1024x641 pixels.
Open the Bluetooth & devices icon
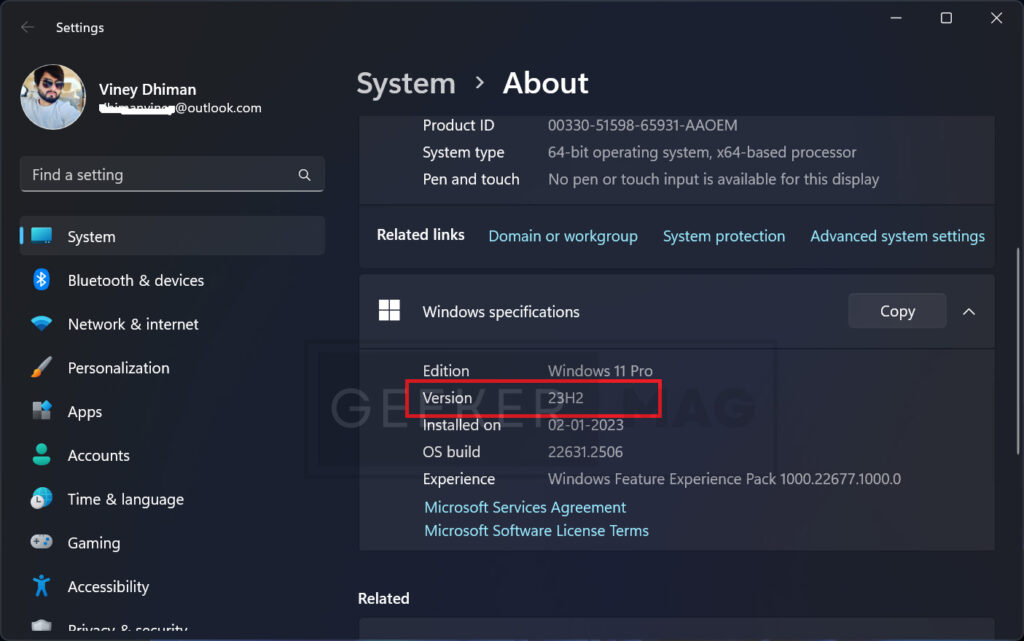click(41, 279)
